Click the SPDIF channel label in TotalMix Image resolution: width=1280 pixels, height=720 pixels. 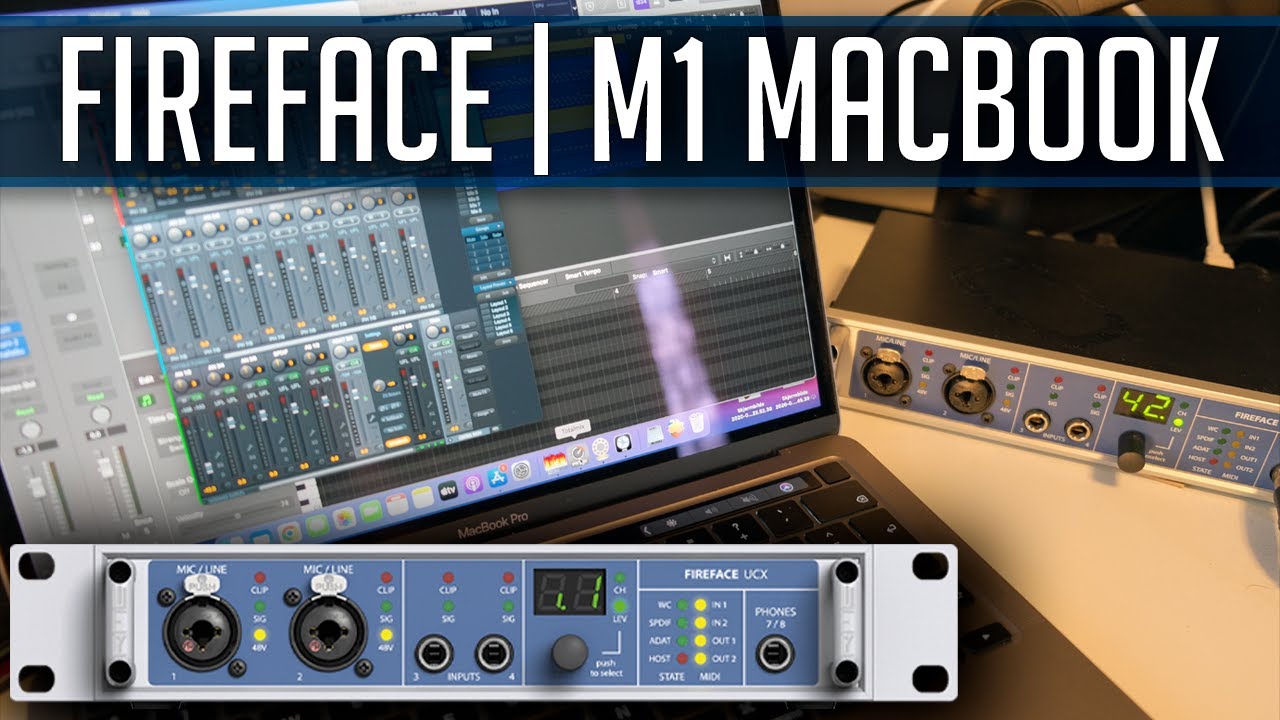(x=278, y=353)
